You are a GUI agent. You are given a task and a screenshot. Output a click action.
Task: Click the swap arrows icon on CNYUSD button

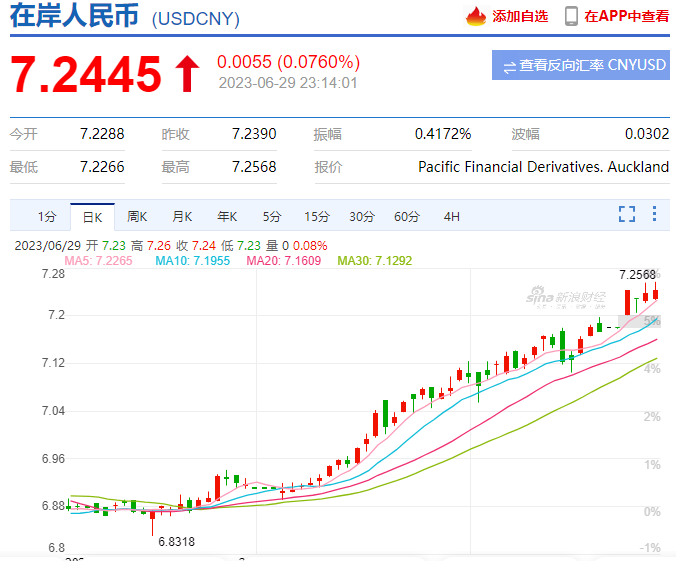510,67
